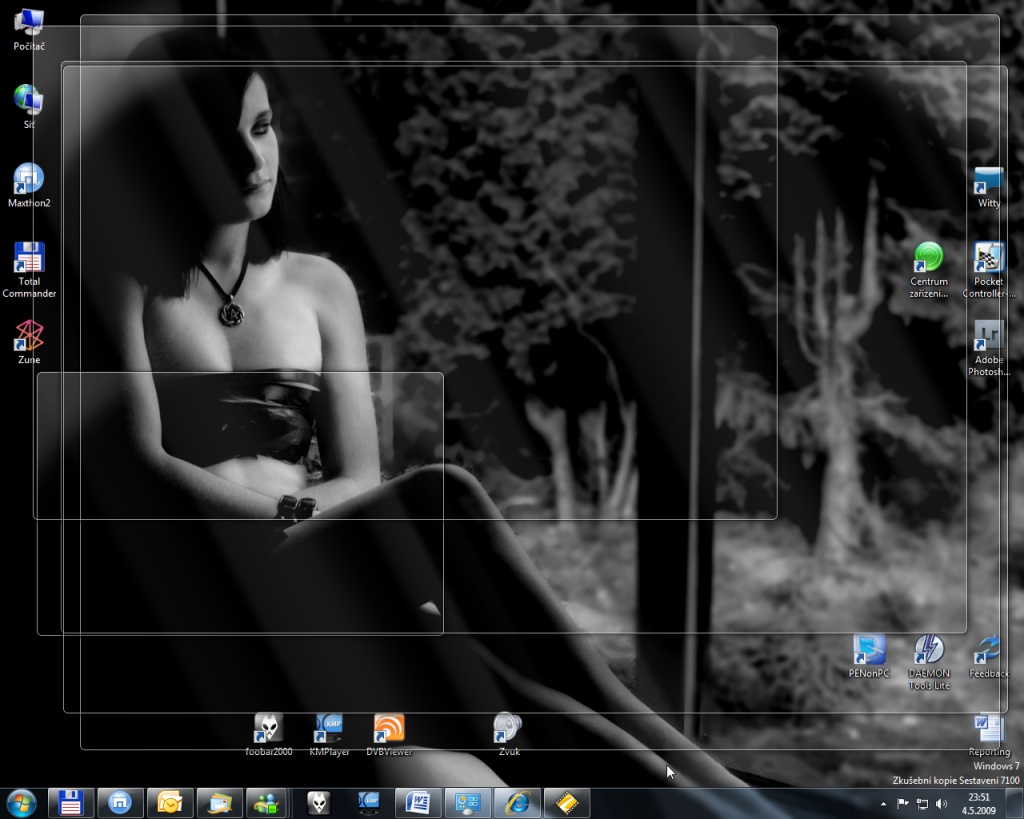Screen dimensions: 1024x819
Task: Select the Adobe Photoshop desktop shortcut
Action: coord(988,348)
